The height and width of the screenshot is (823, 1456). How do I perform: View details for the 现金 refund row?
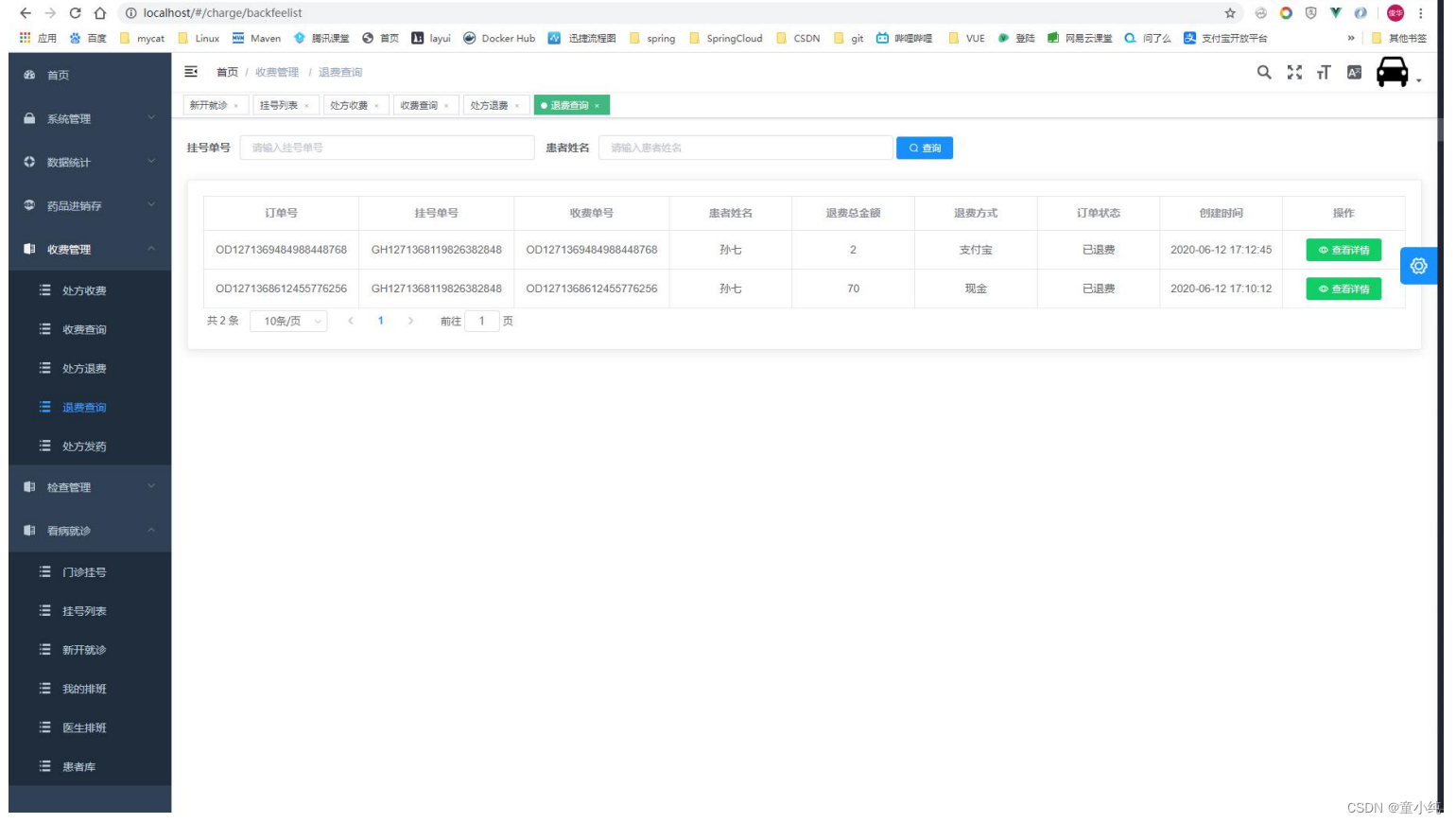tap(1343, 289)
